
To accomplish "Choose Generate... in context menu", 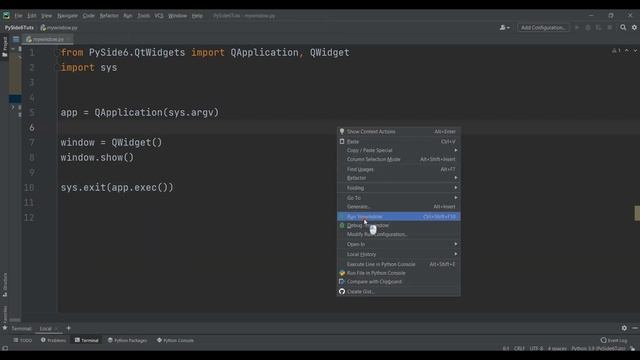I will [x=399, y=207].
